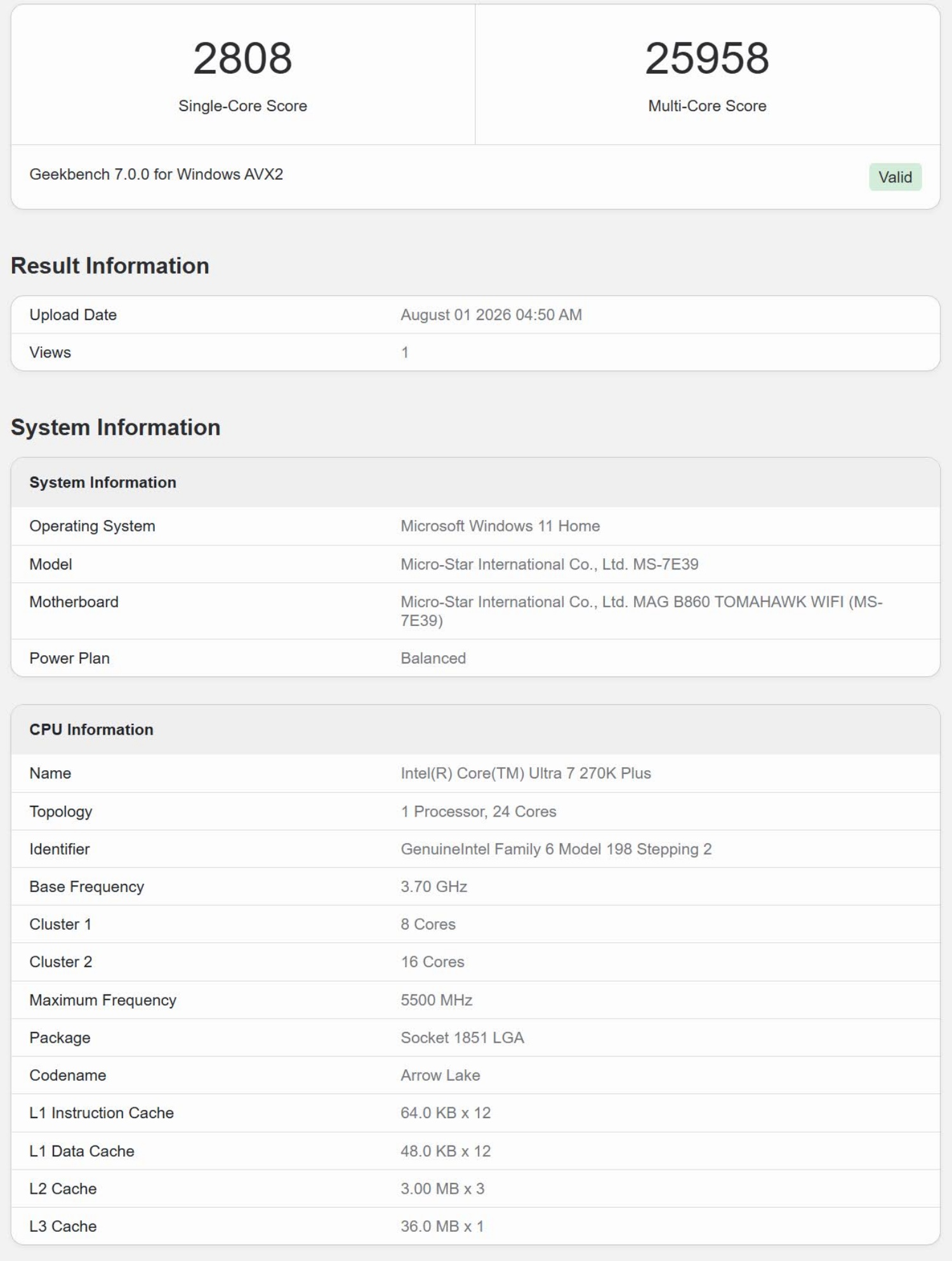The height and width of the screenshot is (1261, 952).
Task: Click the Codename label
Action: coord(67,1075)
